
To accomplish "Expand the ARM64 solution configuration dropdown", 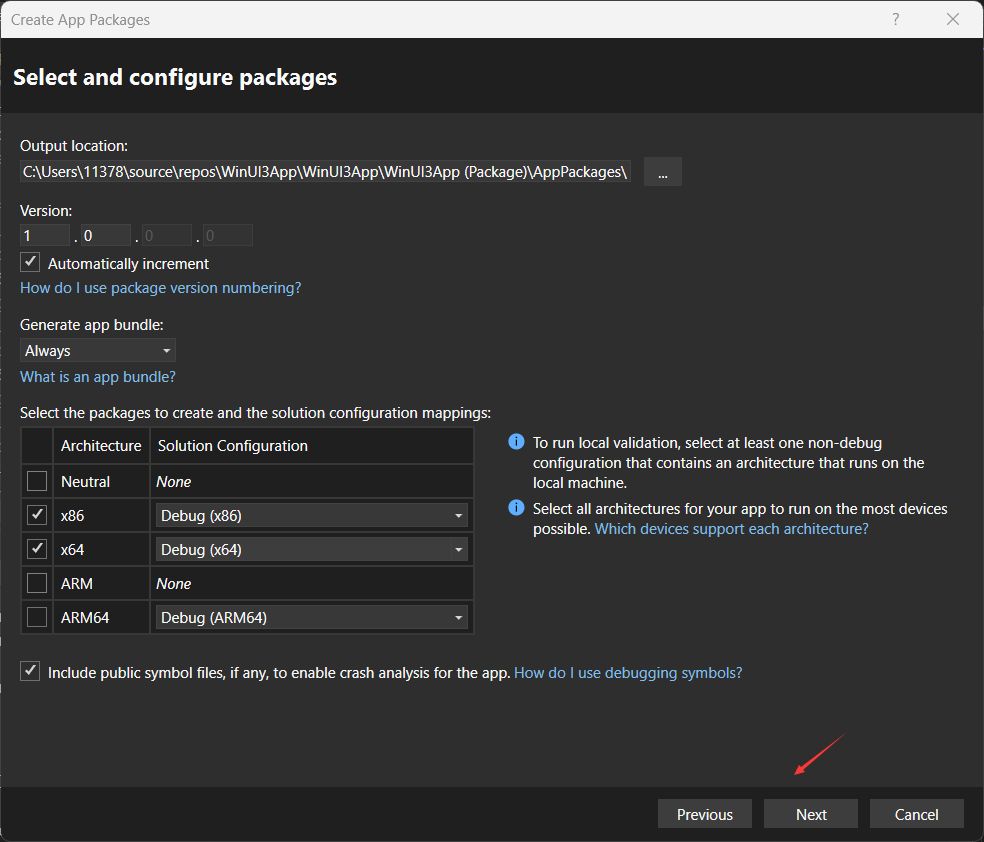I will click(x=311, y=617).
